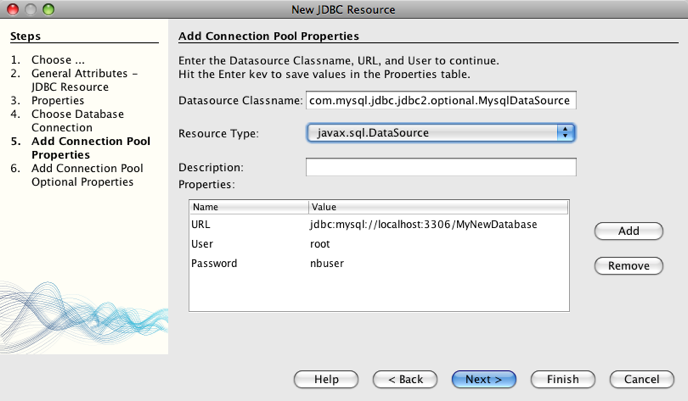Open Help for this wizard
The width and height of the screenshot is (688, 401).
click(326, 379)
